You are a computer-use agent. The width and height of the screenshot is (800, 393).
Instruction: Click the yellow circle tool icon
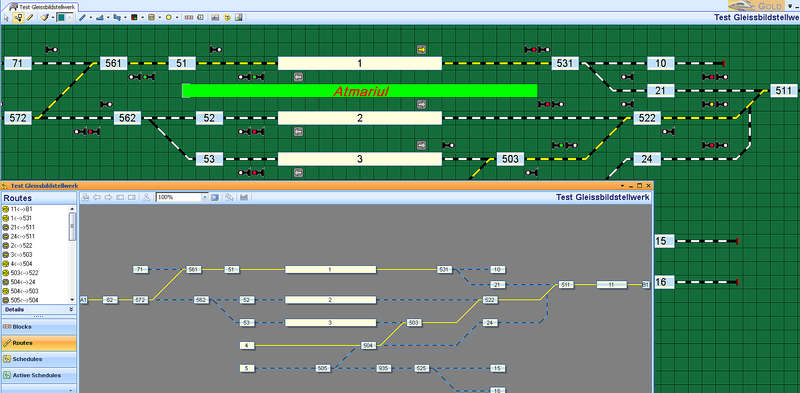coord(168,17)
